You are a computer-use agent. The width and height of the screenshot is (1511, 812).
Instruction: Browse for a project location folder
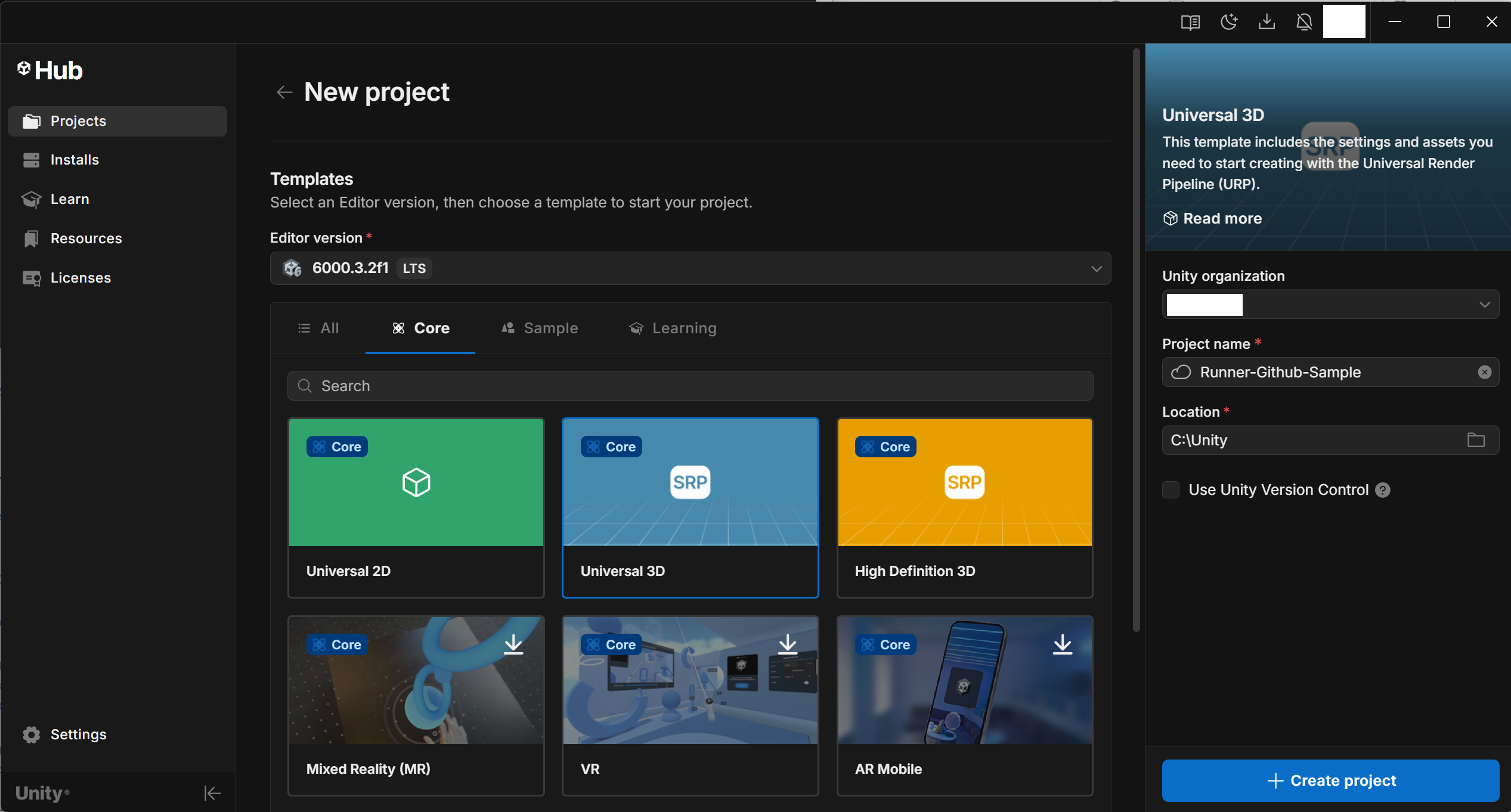click(1476, 440)
